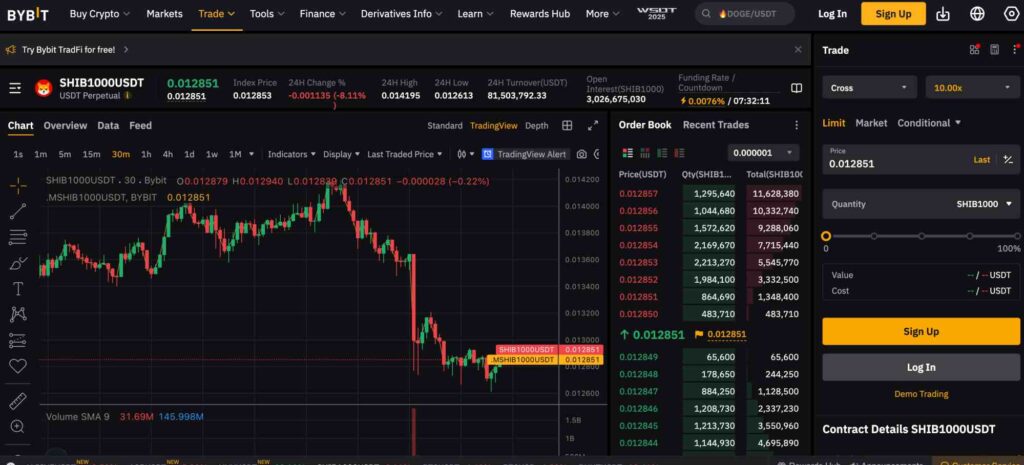Switch to the Overview tab
The width and height of the screenshot is (1024, 465).
[x=65, y=125]
